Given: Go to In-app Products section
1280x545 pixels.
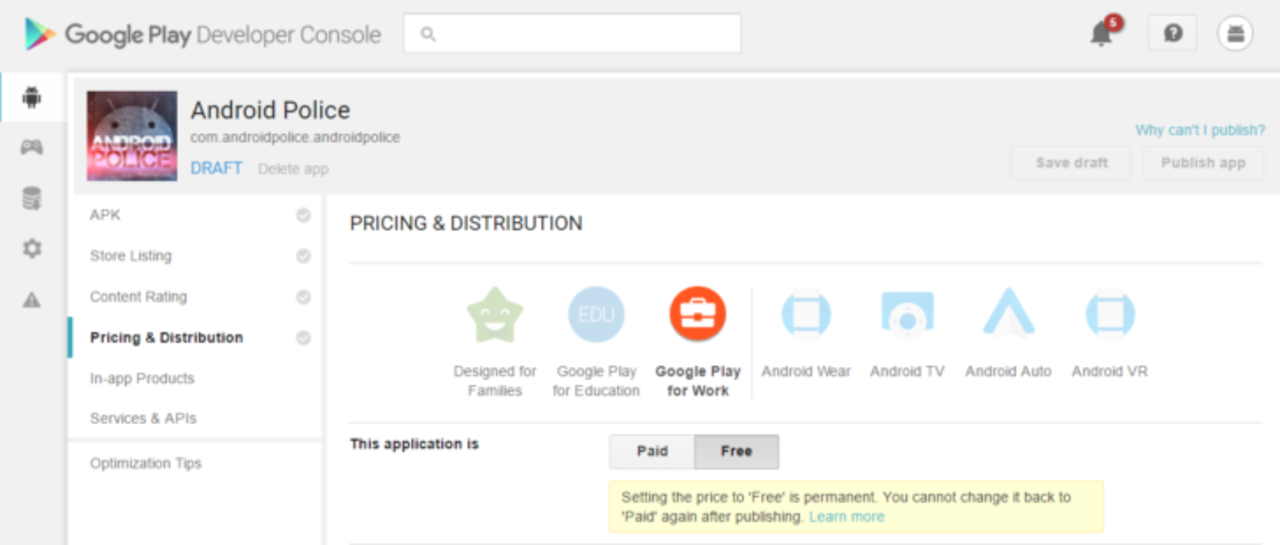Looking at the screenshot, I should click(142, 378).
